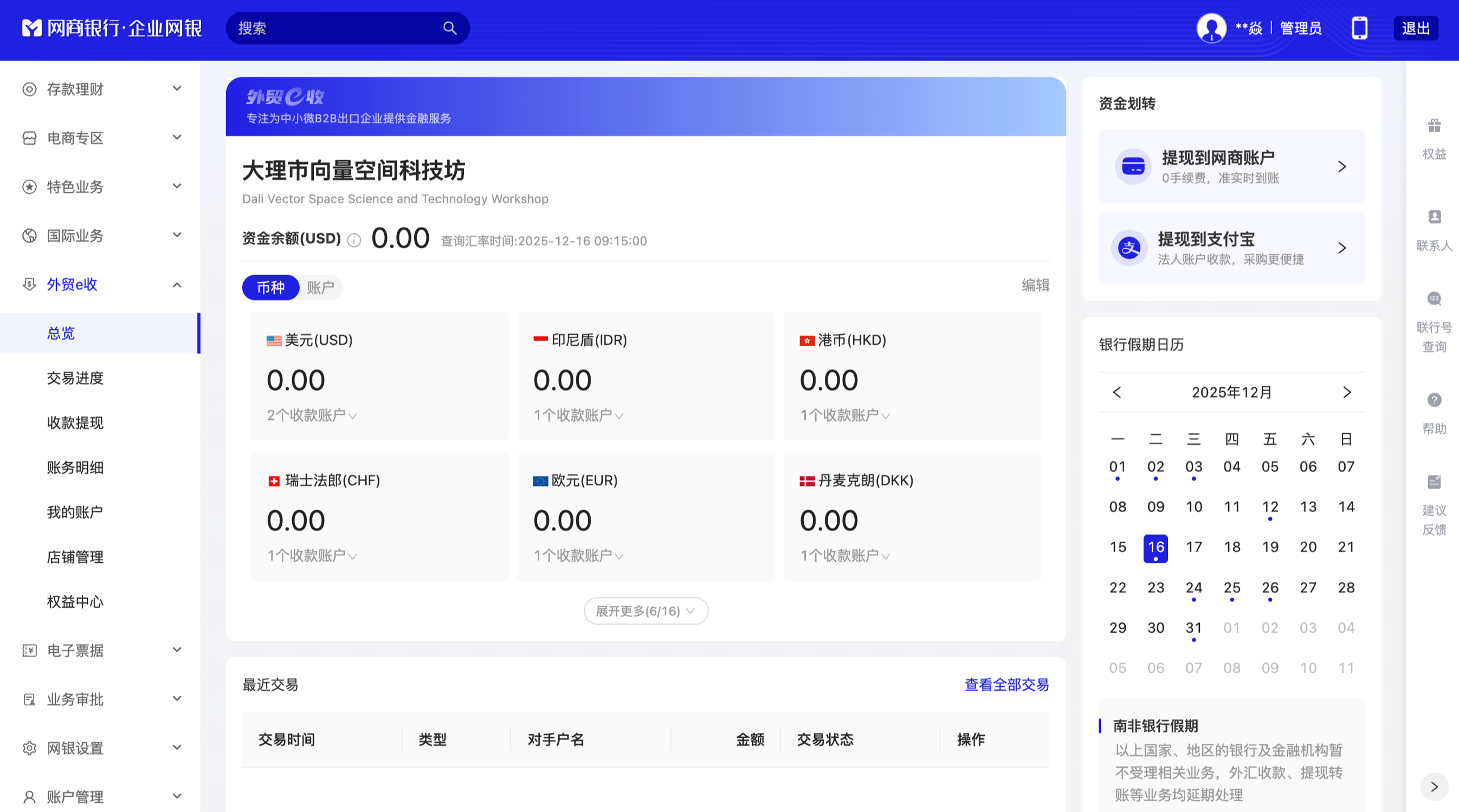Click the user avatar icon in header
Viewport: 1459px width, 812px height.
click(x=1211, y=28)
